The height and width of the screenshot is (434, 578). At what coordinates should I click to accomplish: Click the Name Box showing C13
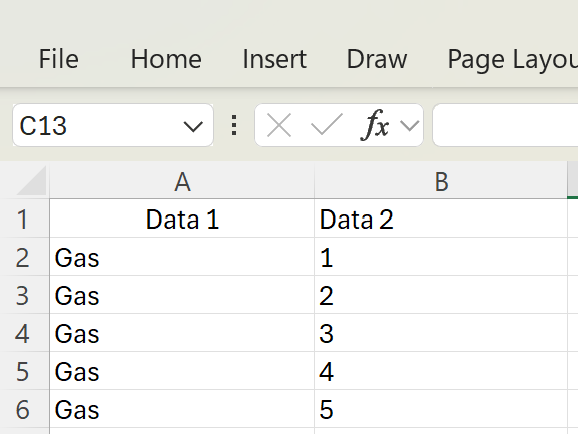[x=113, y=125]
